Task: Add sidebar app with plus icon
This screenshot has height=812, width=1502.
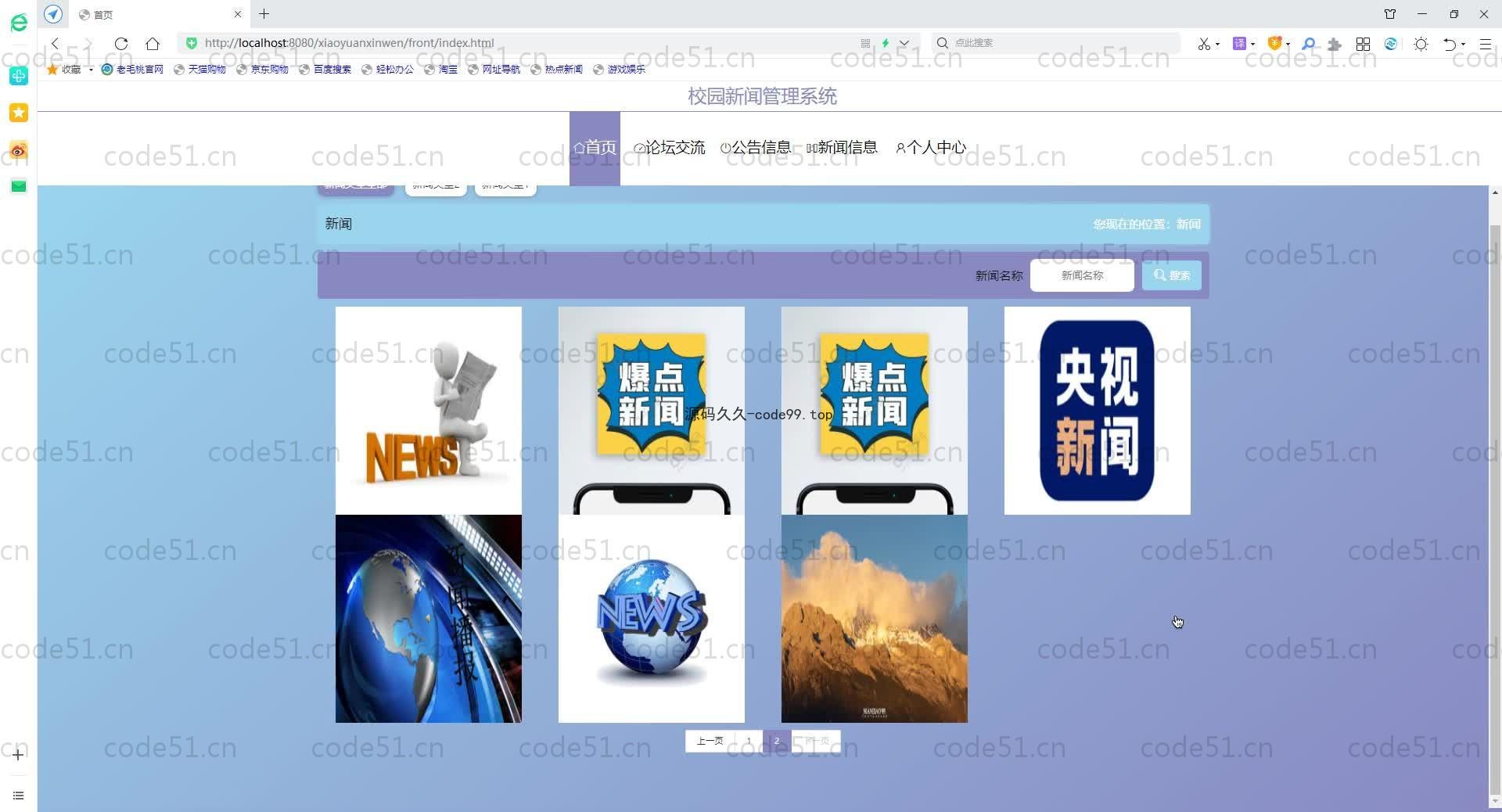Action: click(18, 754)
